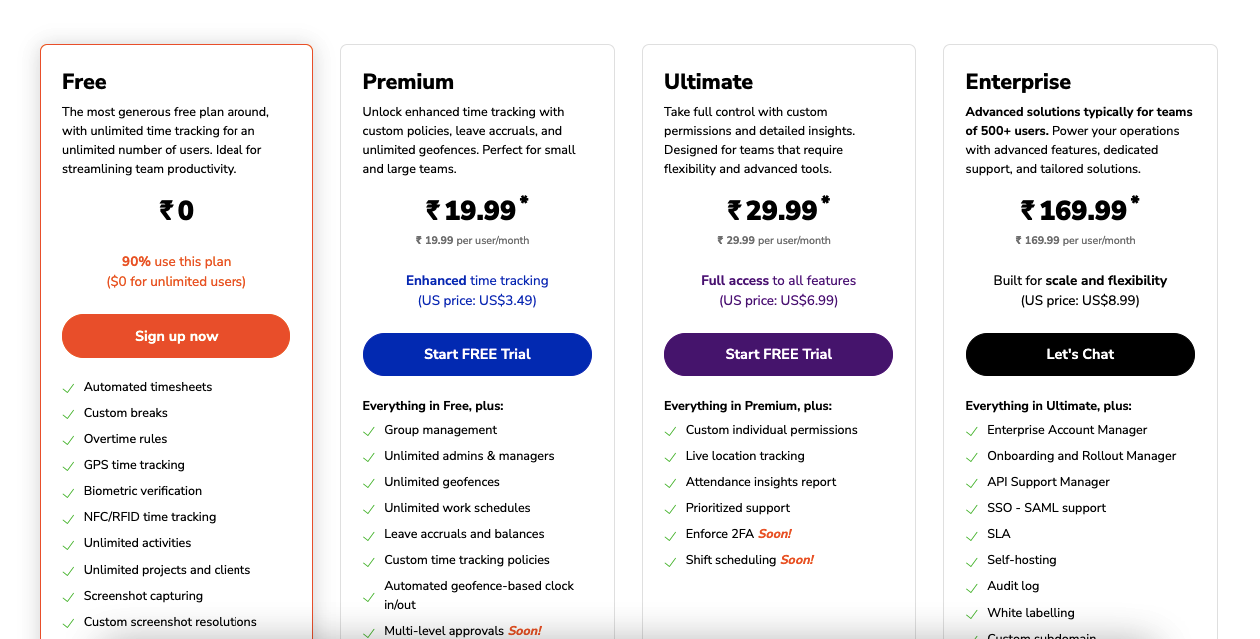
Task: Click the checkmark beside Enterprise Account Manager
Action: click(x=972, y=431)
